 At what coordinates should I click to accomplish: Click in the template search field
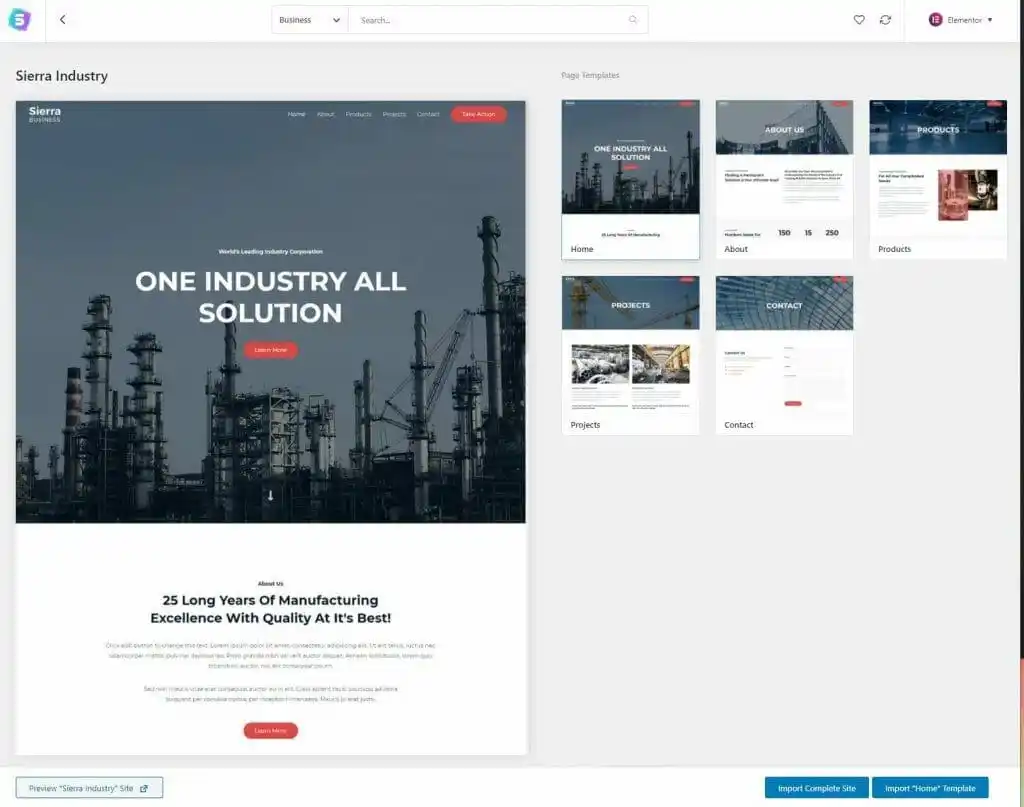(x=490, y=20)
